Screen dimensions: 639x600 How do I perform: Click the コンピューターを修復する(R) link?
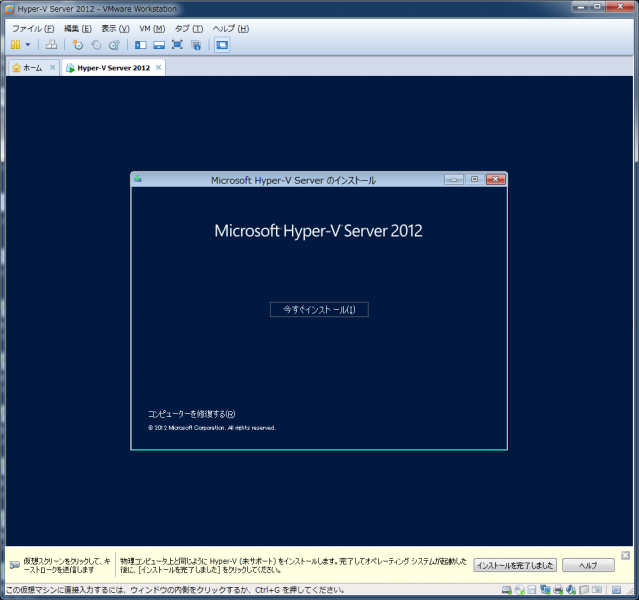point(192,414)
